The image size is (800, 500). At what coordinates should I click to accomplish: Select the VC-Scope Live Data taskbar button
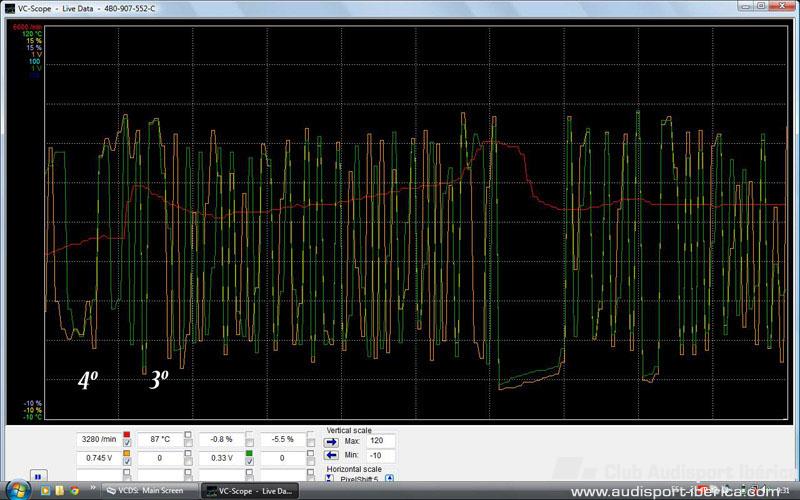click(x=249, y=491)
